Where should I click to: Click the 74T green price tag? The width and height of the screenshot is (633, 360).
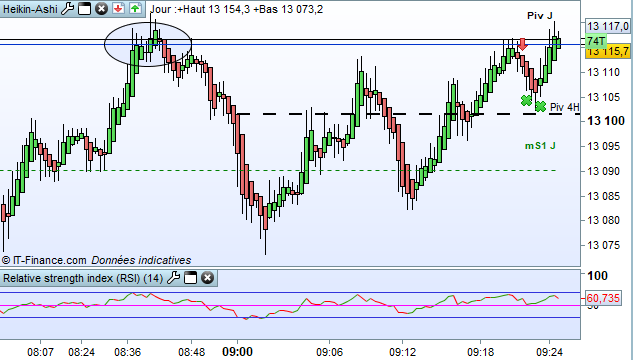coord(596,41)
